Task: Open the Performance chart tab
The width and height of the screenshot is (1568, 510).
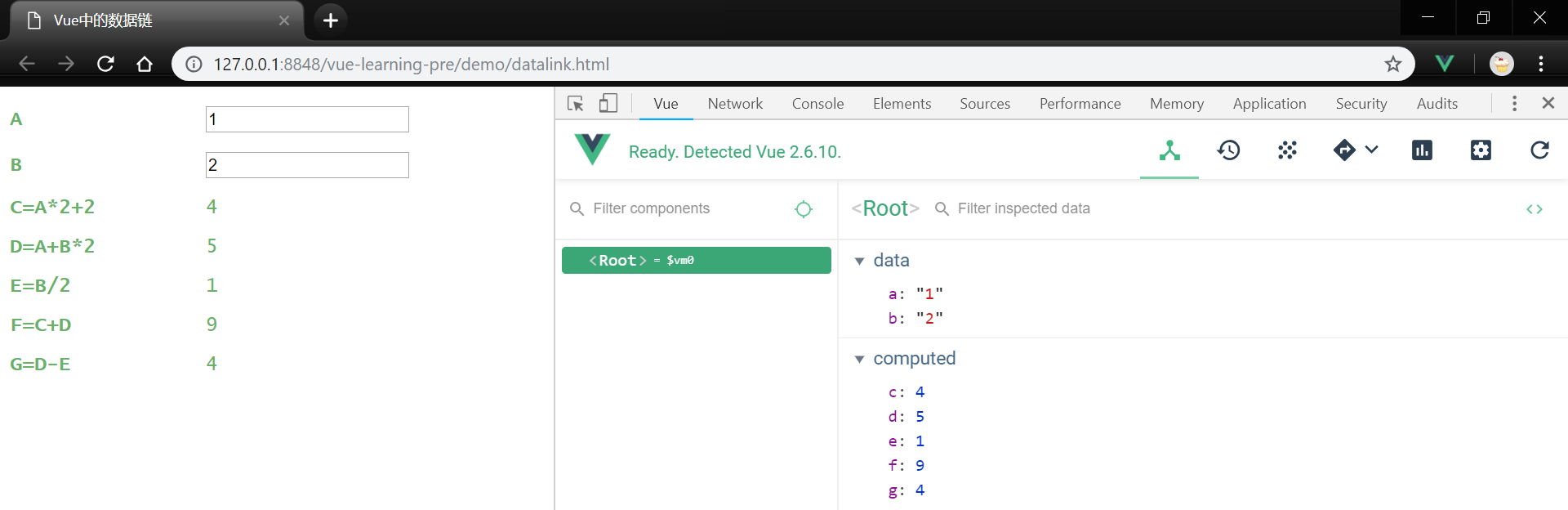Action: [1422, 150]
